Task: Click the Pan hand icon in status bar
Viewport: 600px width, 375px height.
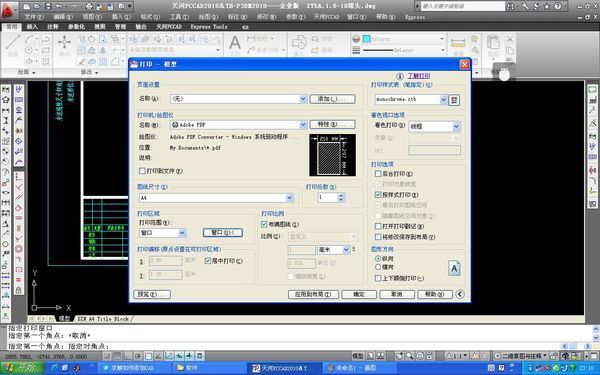Action: (x=399, y=356)
